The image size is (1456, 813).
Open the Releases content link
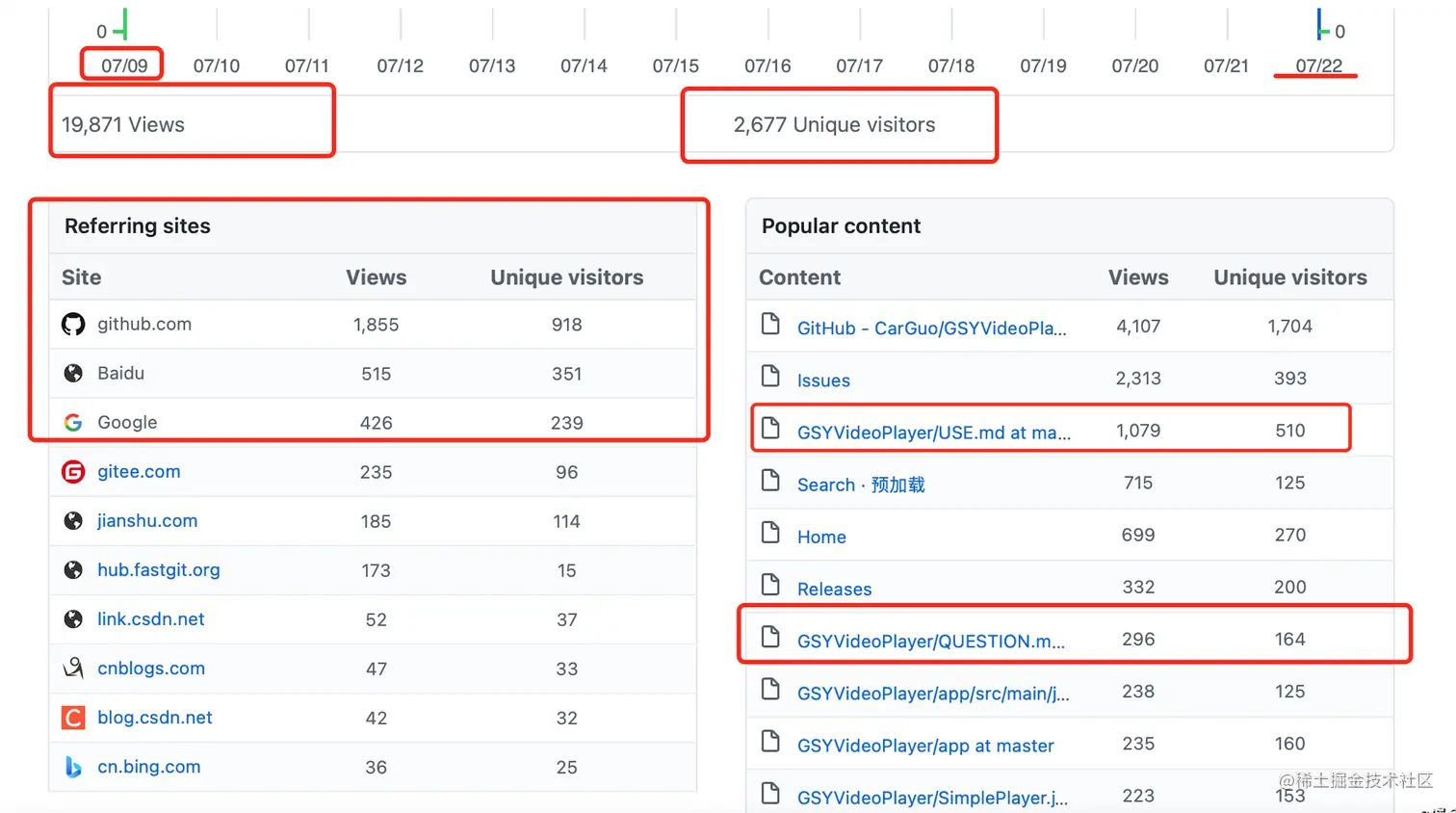[834, 590]
